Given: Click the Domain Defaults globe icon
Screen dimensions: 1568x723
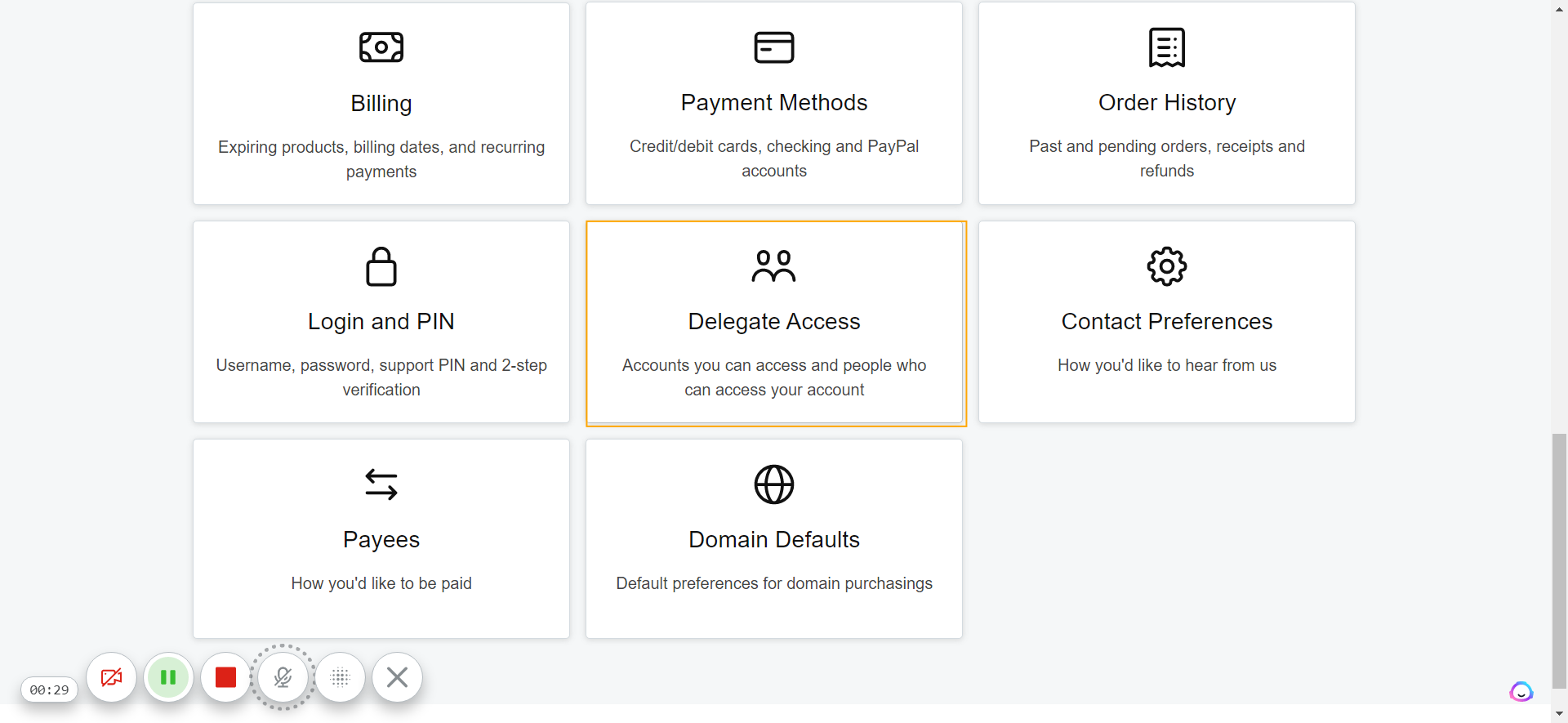Looking at the screenshot, I should point(774,484).
